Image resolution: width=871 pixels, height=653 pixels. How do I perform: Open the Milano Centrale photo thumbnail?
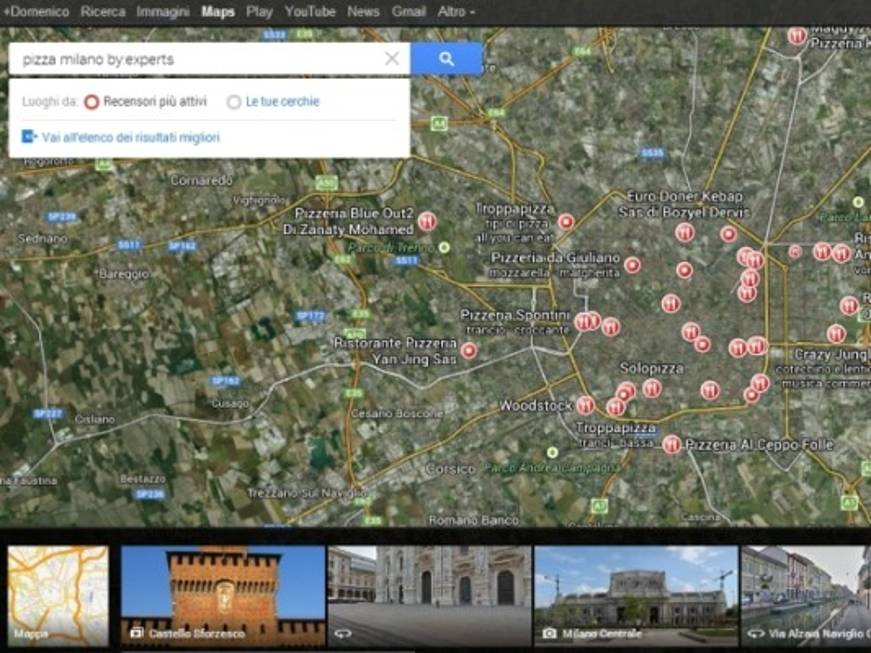pyautogui.click(x=636, y=596)
